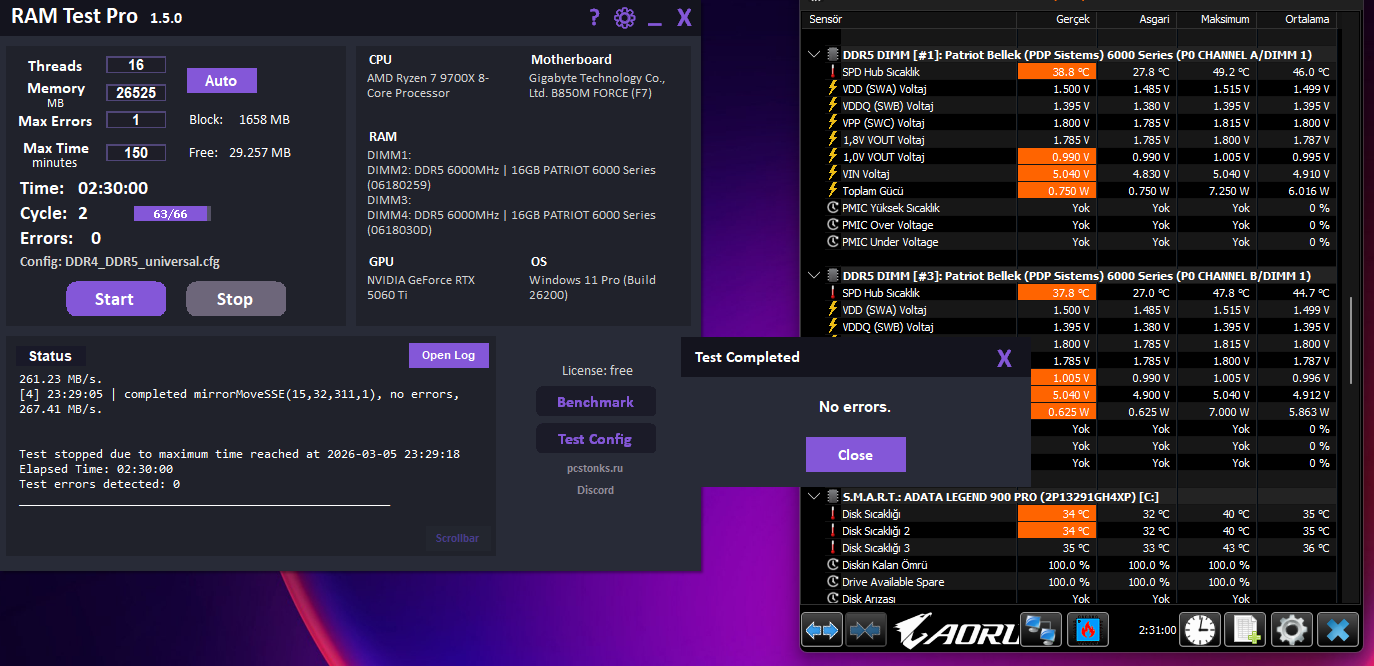Close the No errors dialog
This screenshot has height=666, width=1374.
pos(856,455)
